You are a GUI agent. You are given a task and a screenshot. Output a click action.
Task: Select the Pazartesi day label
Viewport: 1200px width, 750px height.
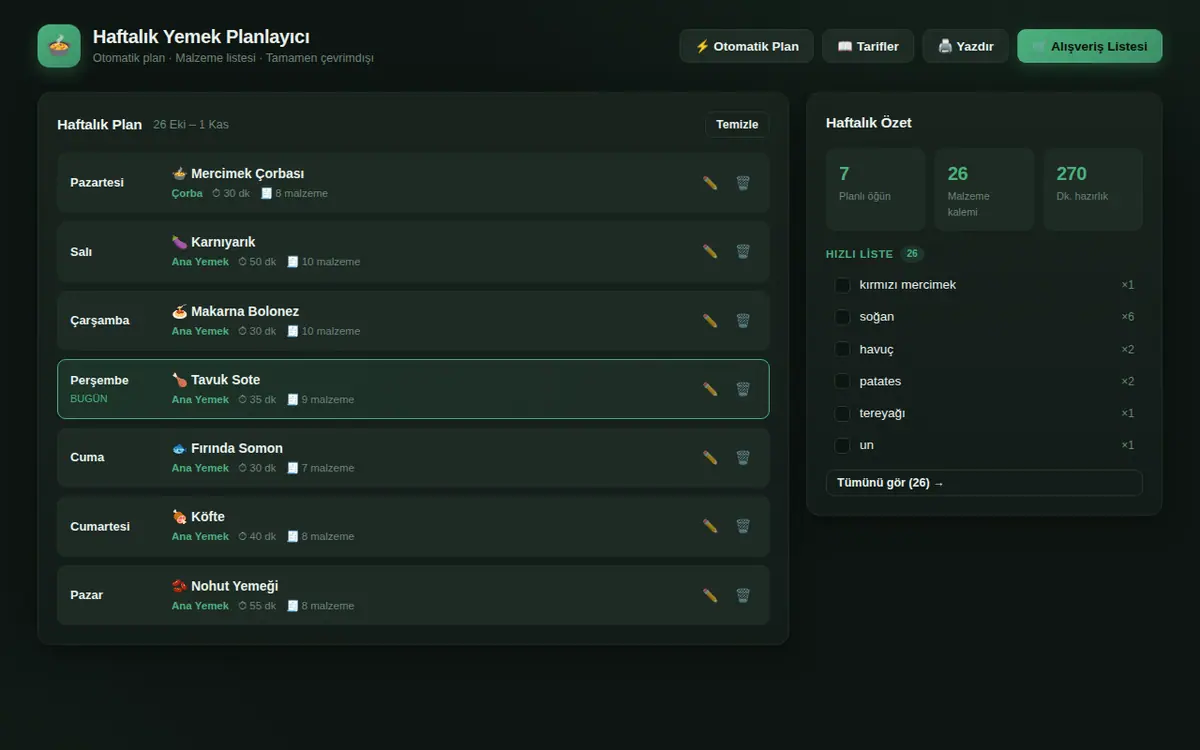point(97,183)
